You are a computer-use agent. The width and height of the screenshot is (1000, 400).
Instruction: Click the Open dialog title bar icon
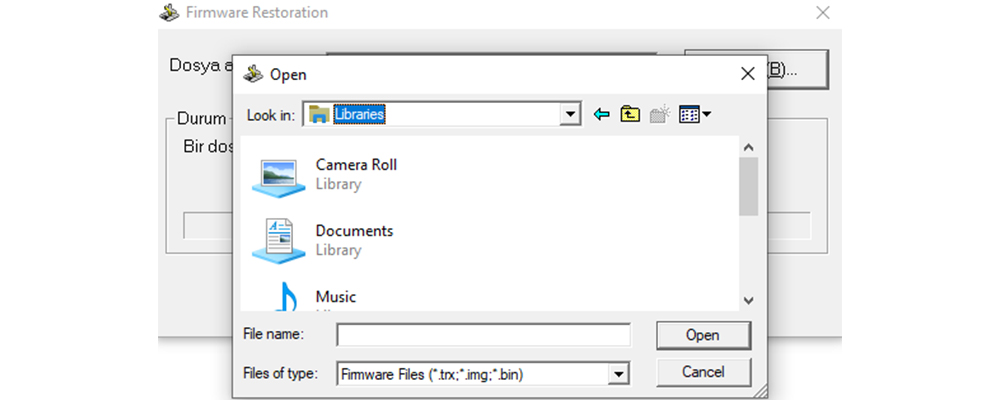pyautogui.click(x=253, y=74)
